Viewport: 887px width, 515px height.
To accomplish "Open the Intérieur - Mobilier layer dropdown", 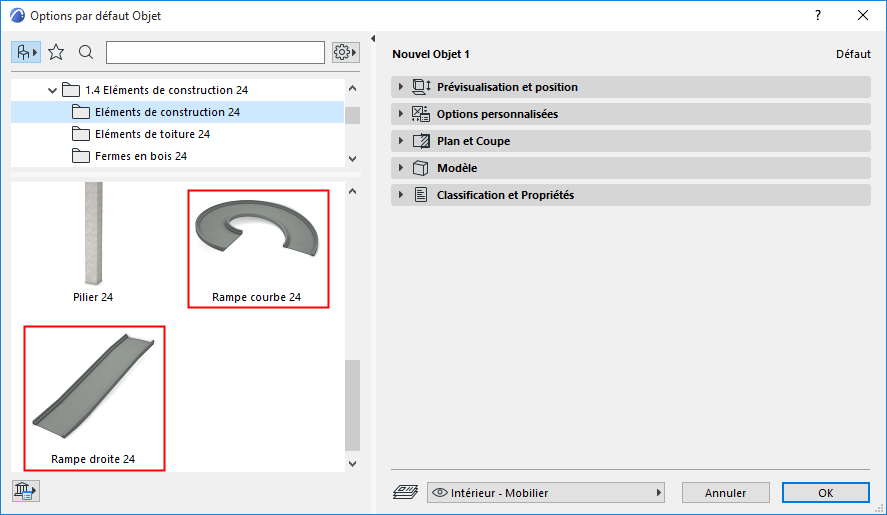I will [546, 493].
